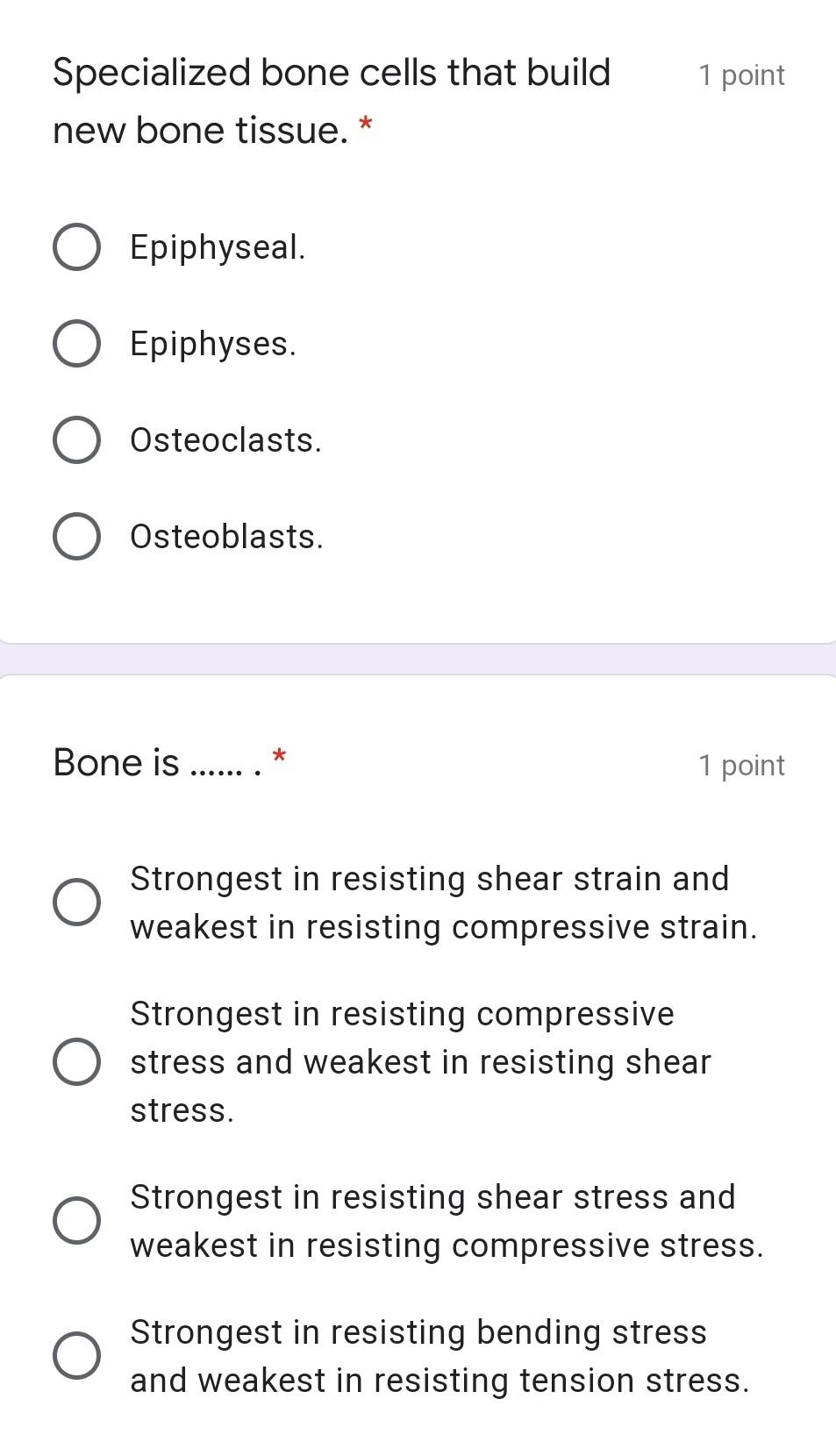This screenshot has width=836, height=1456.
Task: Pick the Osteoblasts radio circle
Action: tap(76, 537)
